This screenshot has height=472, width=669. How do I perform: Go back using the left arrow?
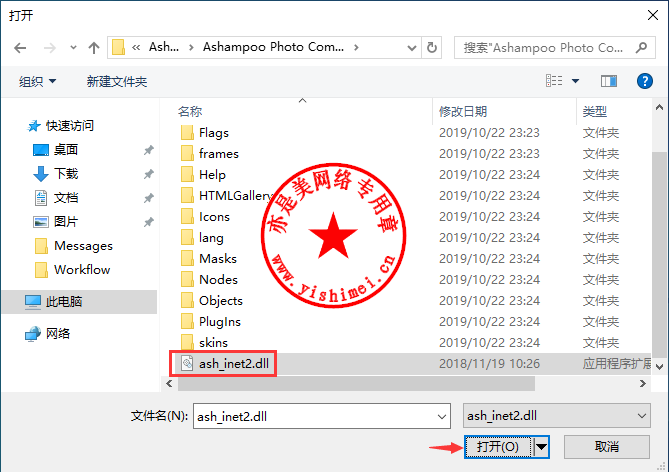point(20,48)
